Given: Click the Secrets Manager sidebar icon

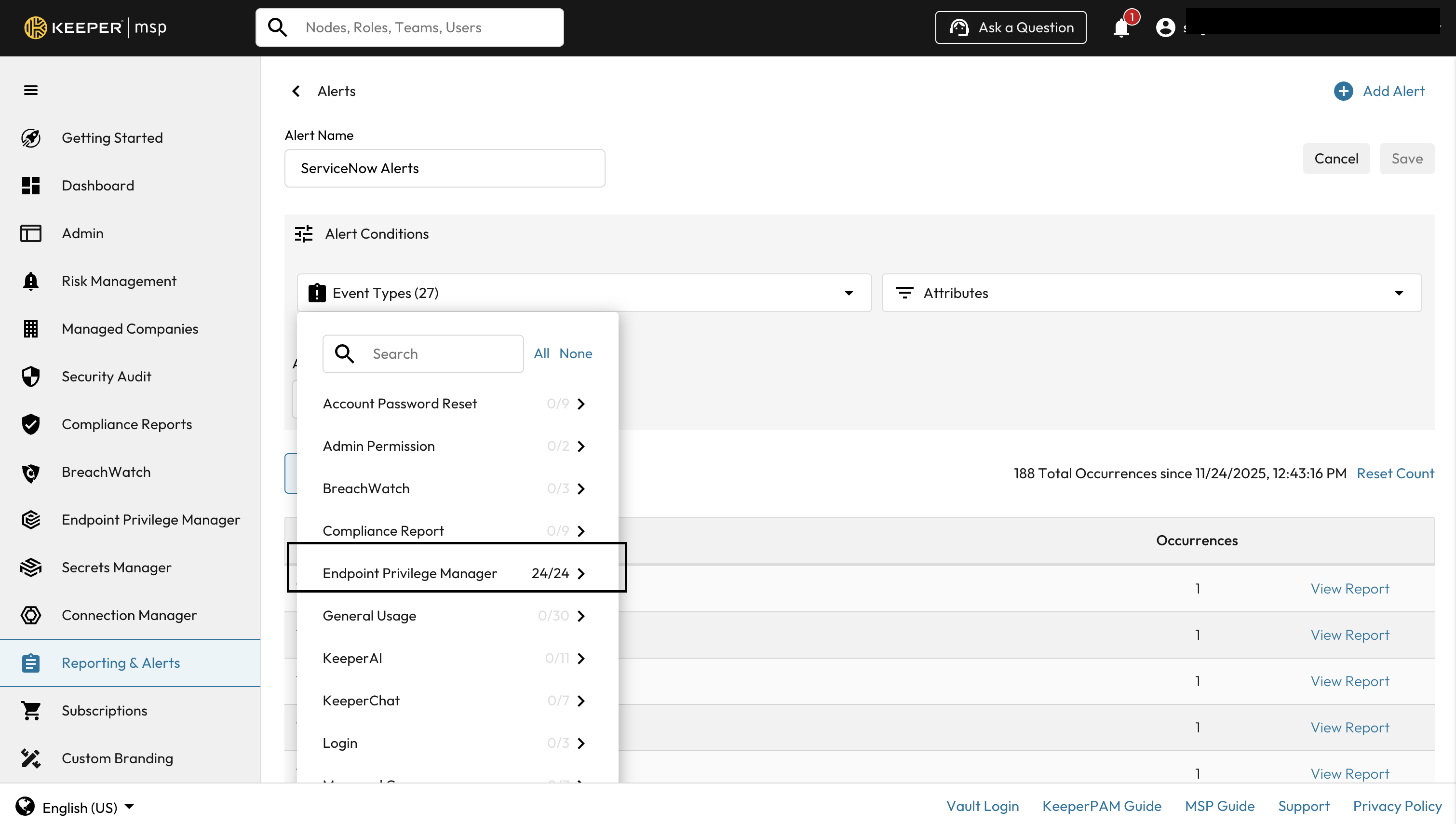Looking at the screenshot, I should point(30,567).
